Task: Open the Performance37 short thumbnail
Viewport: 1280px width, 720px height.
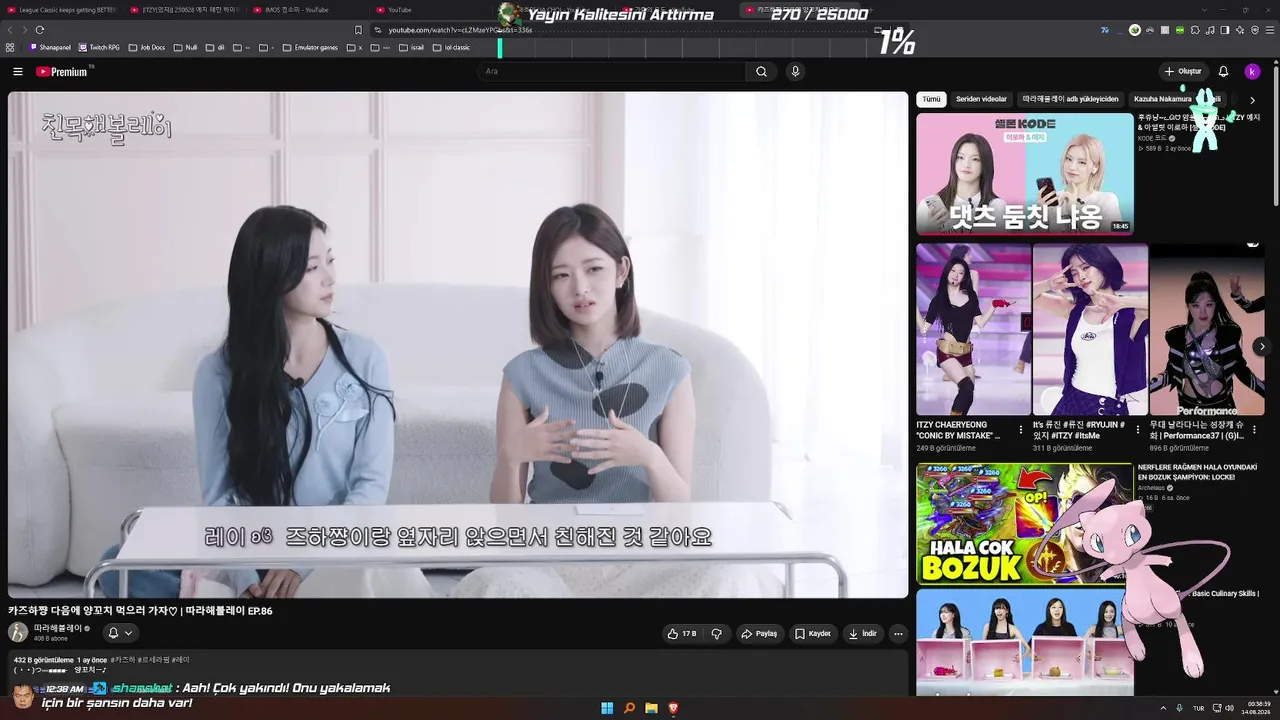Action: tap(1207, 330)
